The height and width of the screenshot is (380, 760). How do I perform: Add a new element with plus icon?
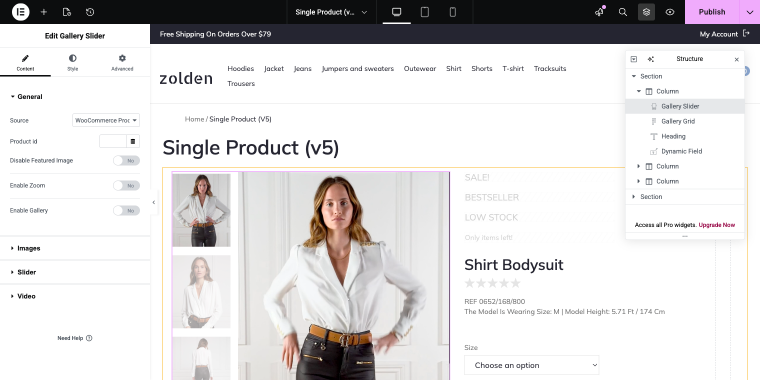[44, 12]
